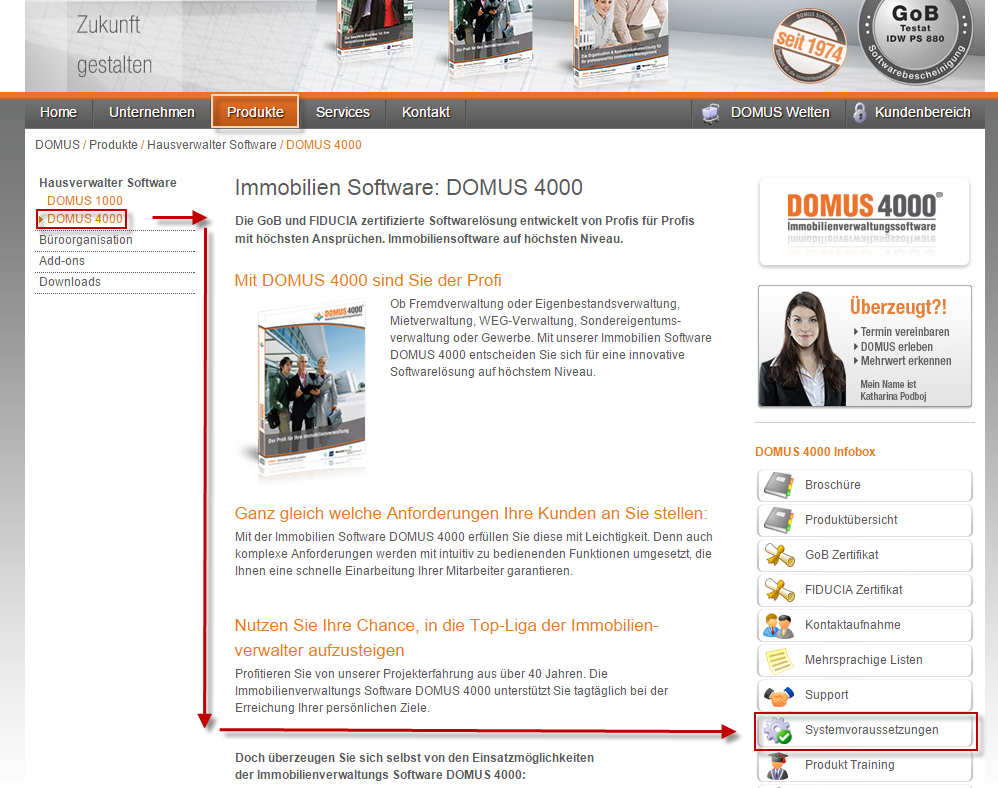
Task: Click the header's leftmost product box image
Action: (374, 29)
